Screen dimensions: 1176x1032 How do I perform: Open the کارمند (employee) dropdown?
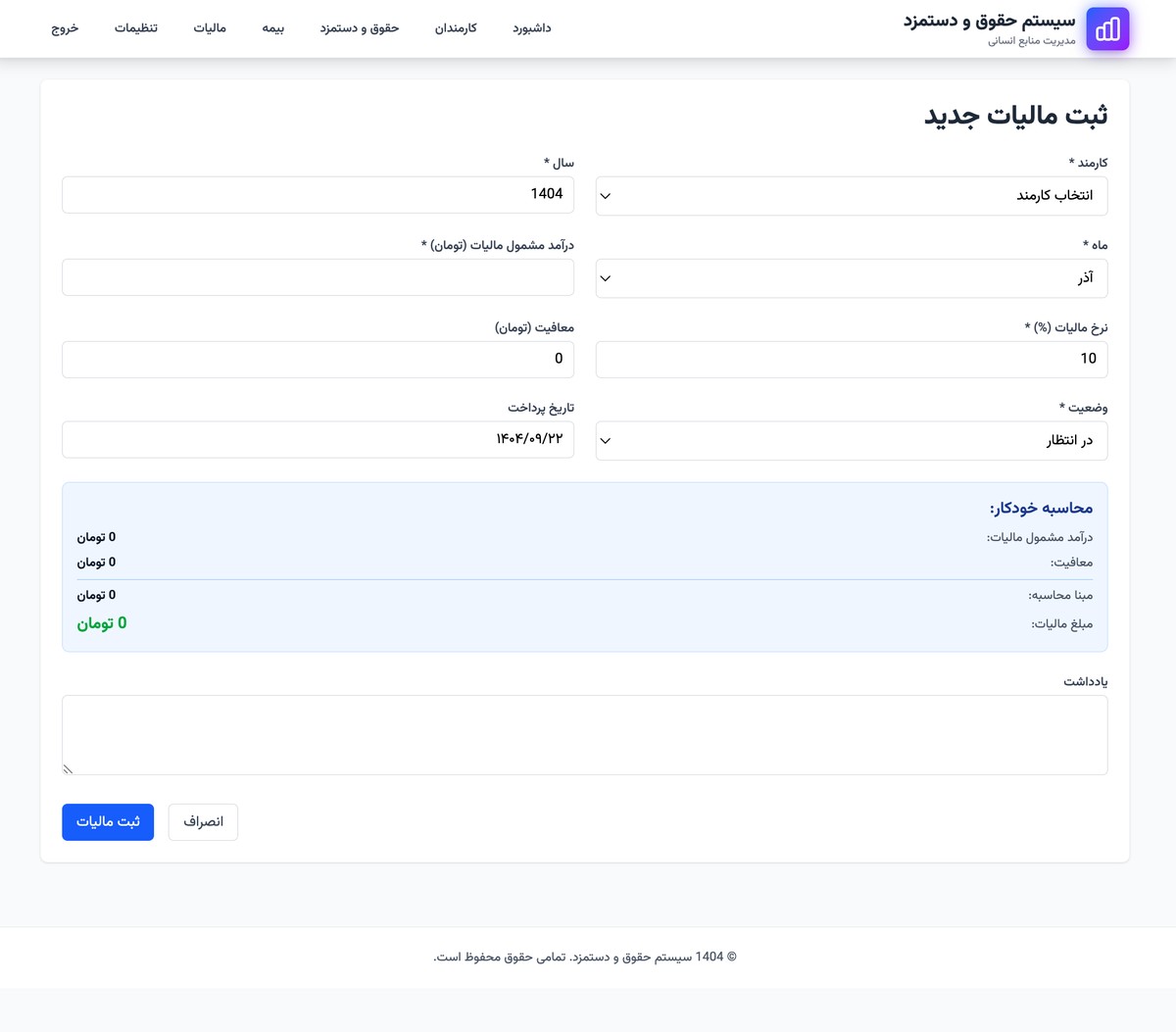[851, 196]
